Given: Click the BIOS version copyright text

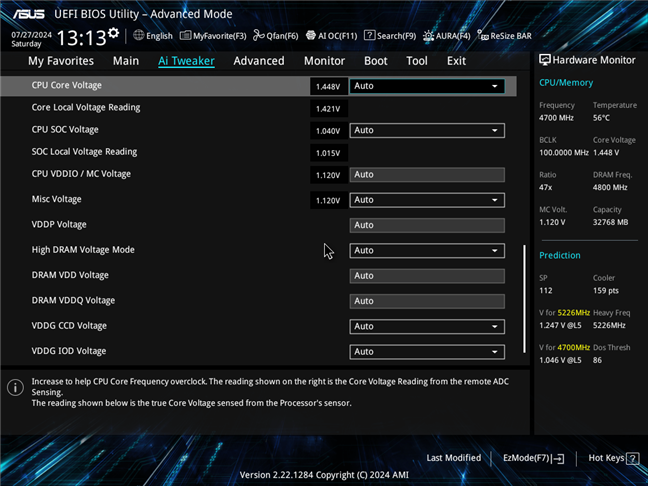Looking at the screenshot, I should point(324,475).
